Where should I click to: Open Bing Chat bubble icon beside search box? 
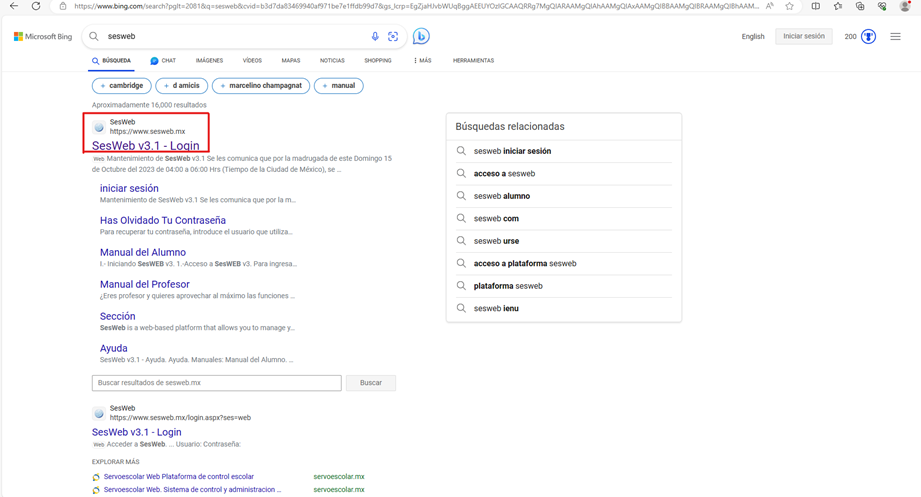(x=421, y=36)
